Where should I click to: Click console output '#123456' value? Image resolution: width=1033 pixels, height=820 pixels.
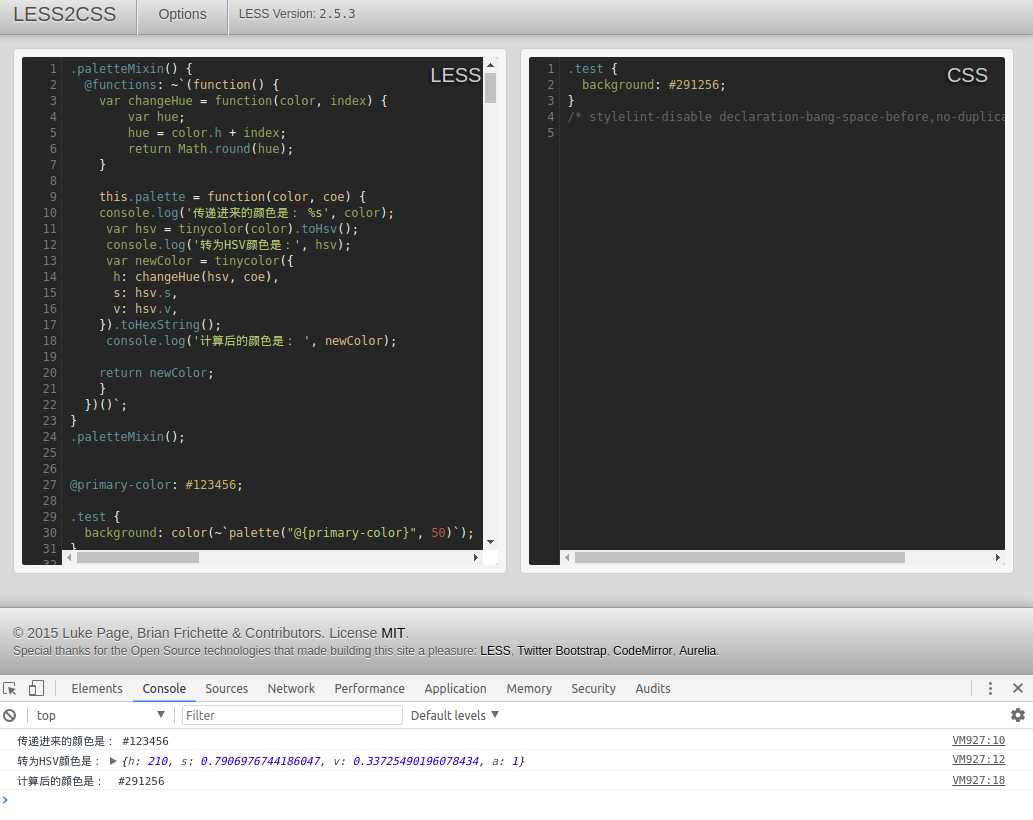145,741
